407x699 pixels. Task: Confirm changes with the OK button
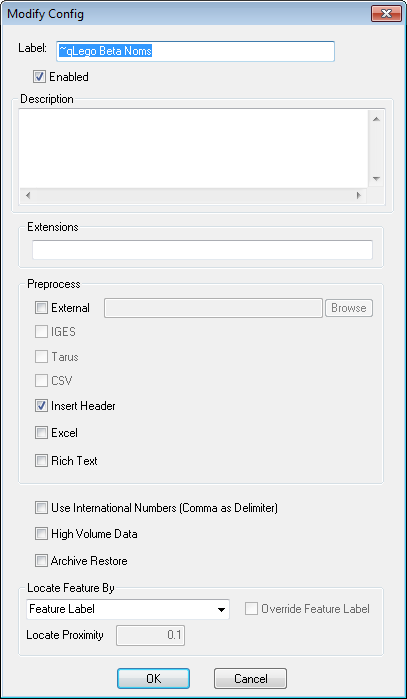tap(153, 678)
